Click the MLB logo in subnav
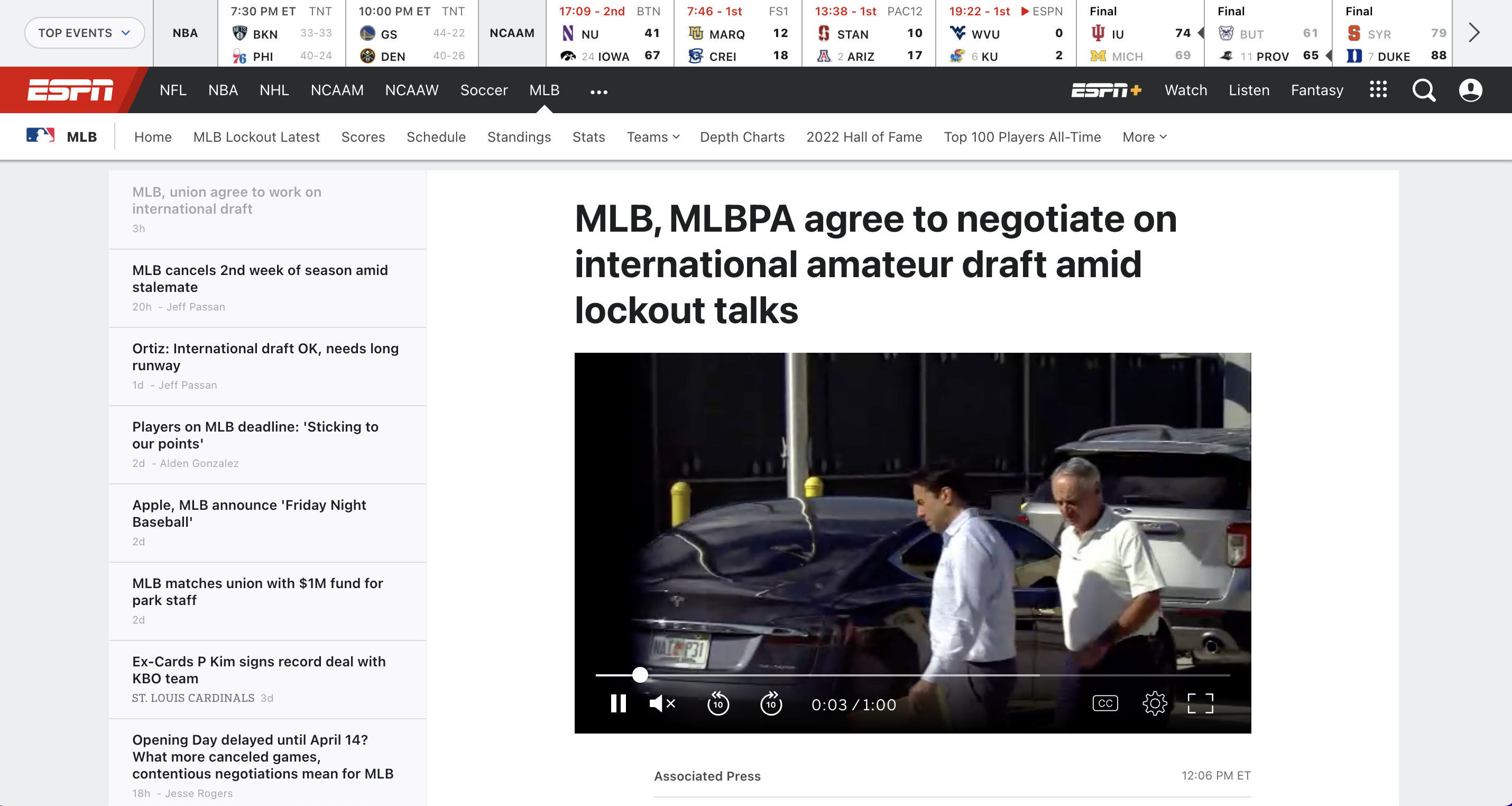The width and height of the screenshot is (1512, 806). (x=40, y=135)
